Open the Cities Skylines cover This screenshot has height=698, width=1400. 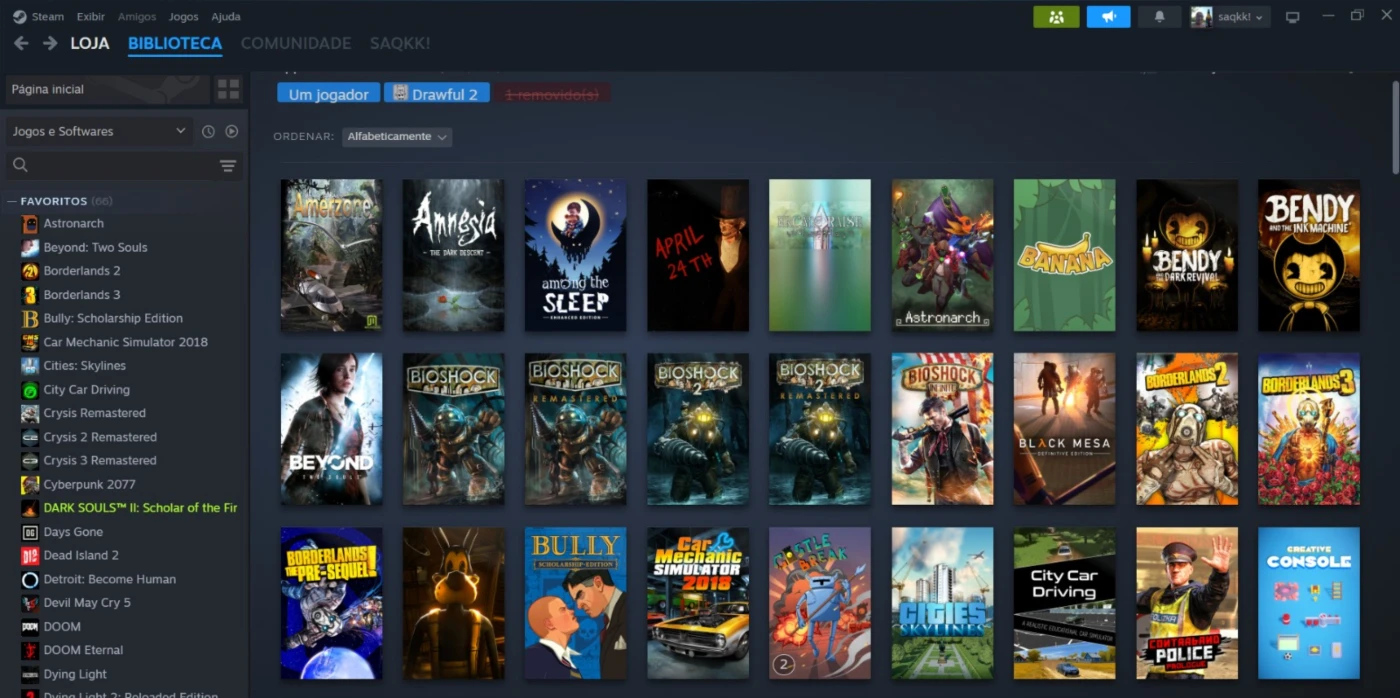[942, 603]
